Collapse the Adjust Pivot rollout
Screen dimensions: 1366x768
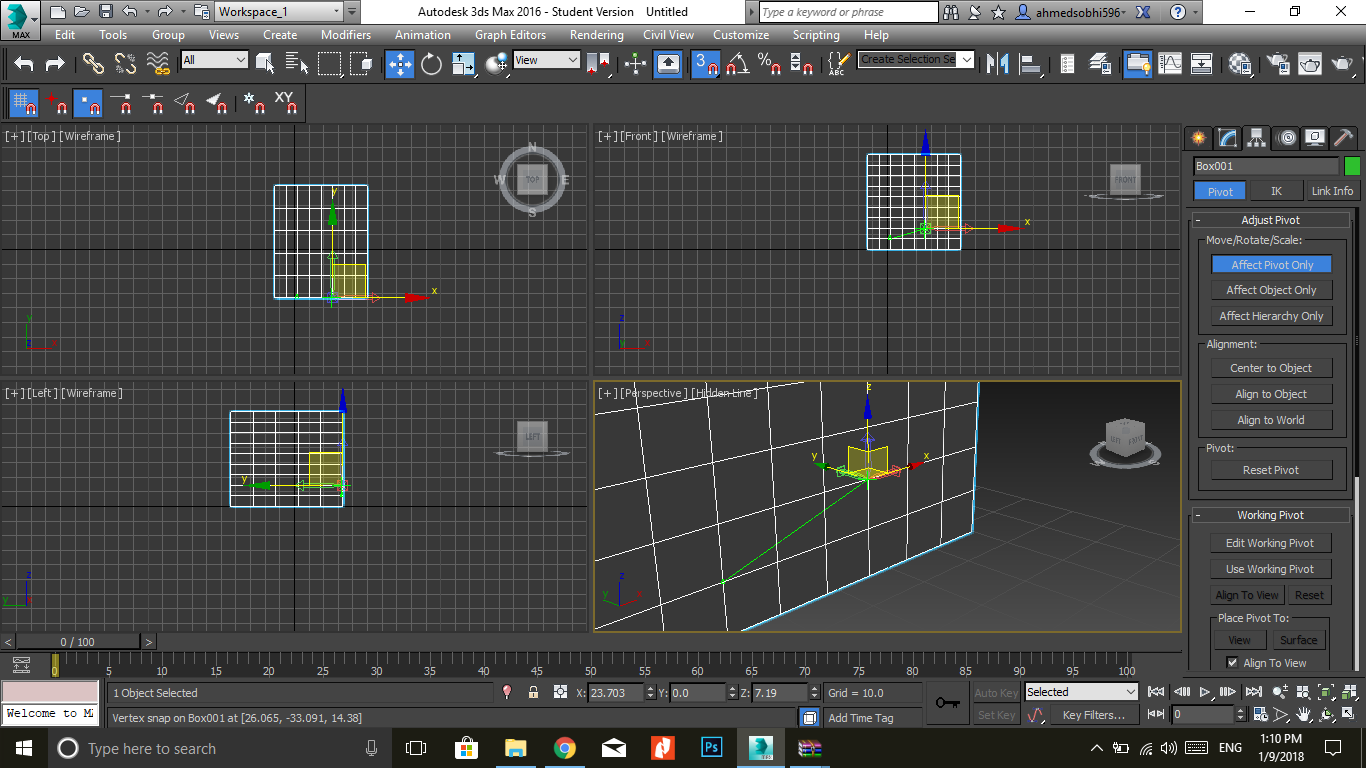coord(1270,220)
